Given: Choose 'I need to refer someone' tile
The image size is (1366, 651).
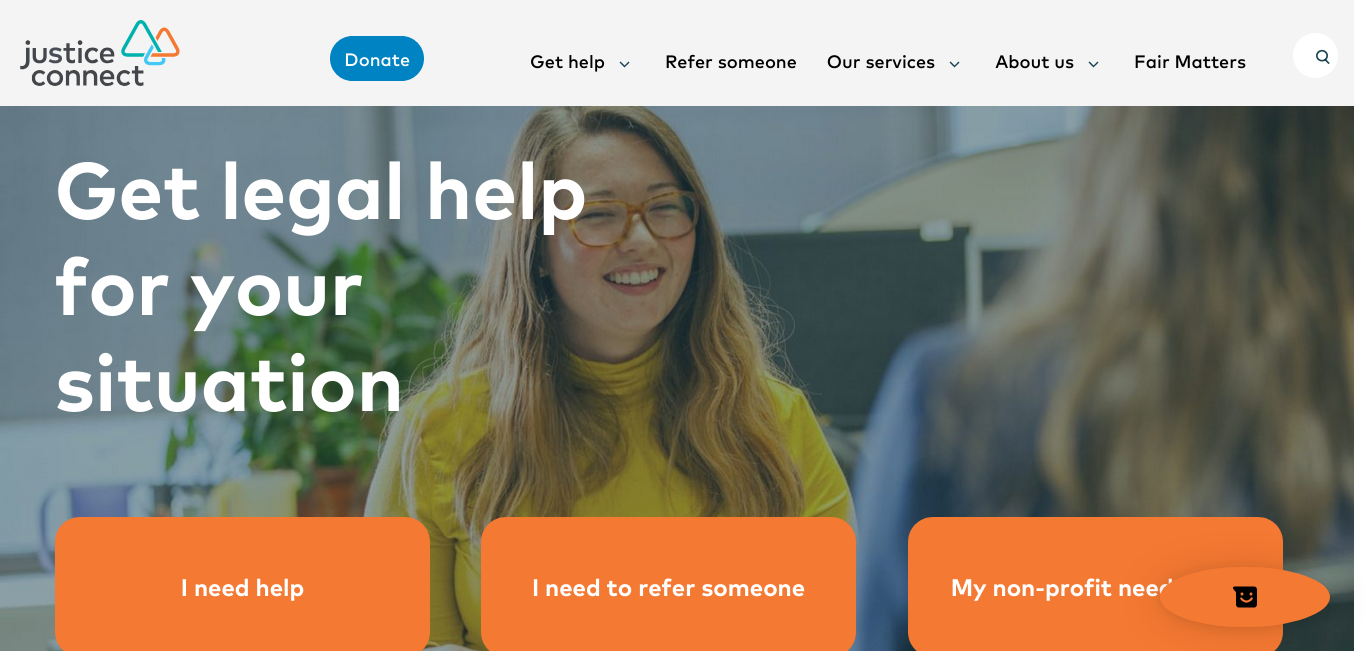Looking at the screenshot, I should tap(668, 584).
